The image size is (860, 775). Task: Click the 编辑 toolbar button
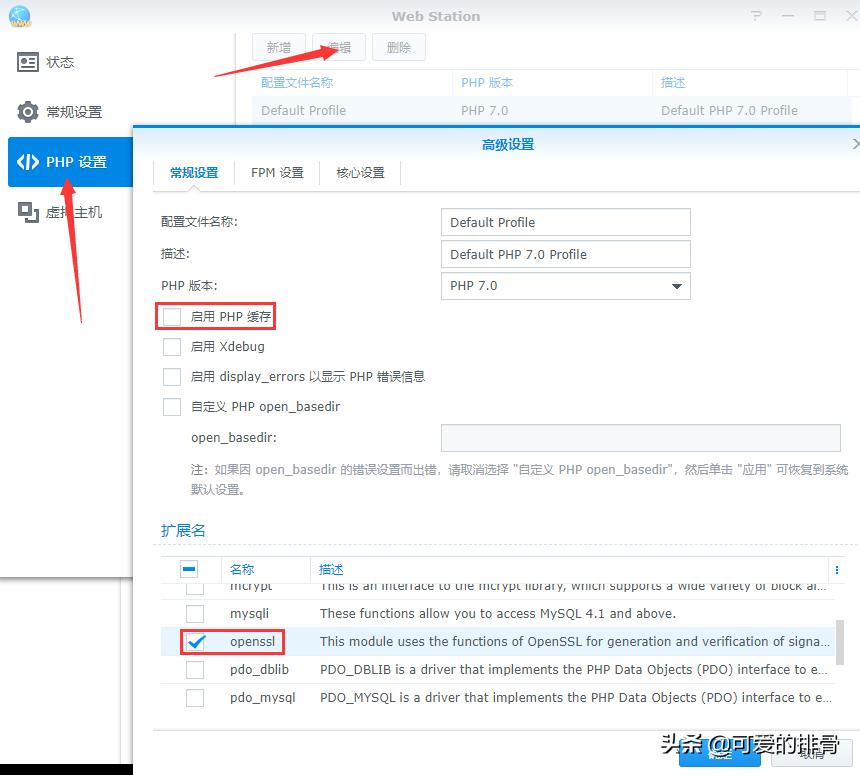(x=338, y=46)
